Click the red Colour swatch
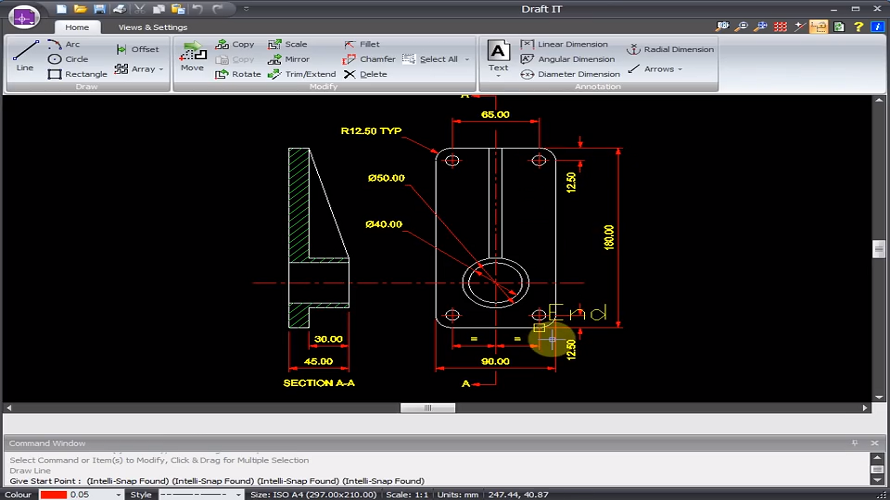Viewport: 890px width, 500px height. (x=53, y=494)
